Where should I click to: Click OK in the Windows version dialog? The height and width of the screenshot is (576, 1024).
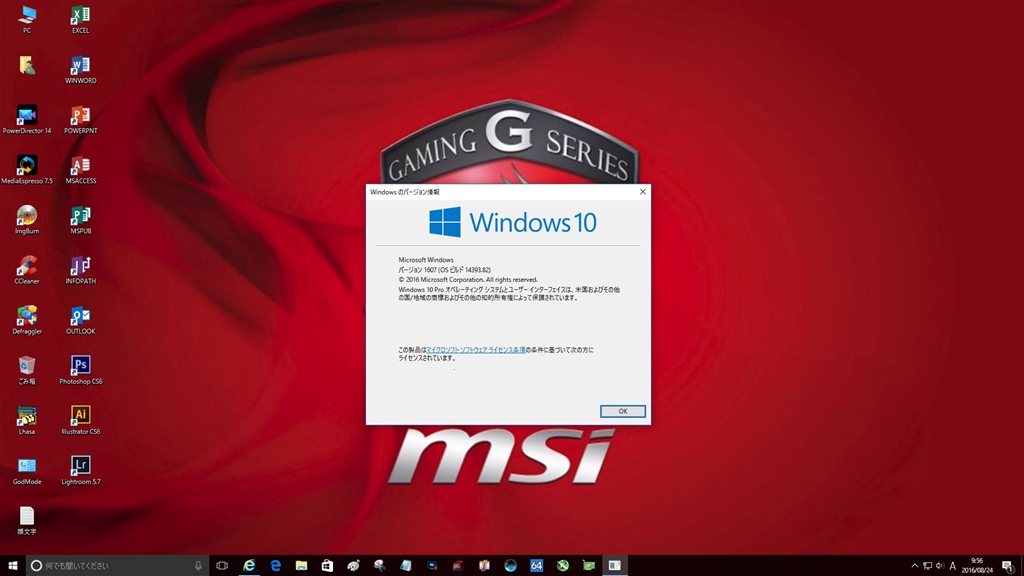click(x=622, y=411)
